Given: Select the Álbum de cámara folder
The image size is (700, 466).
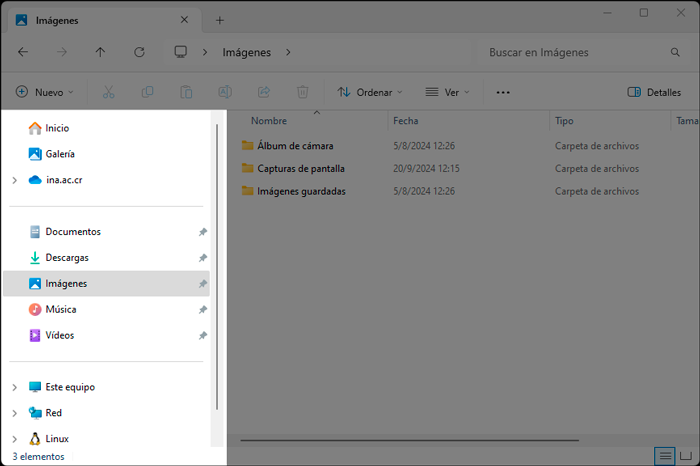Looking at the screenshot, I should (295, 146).
